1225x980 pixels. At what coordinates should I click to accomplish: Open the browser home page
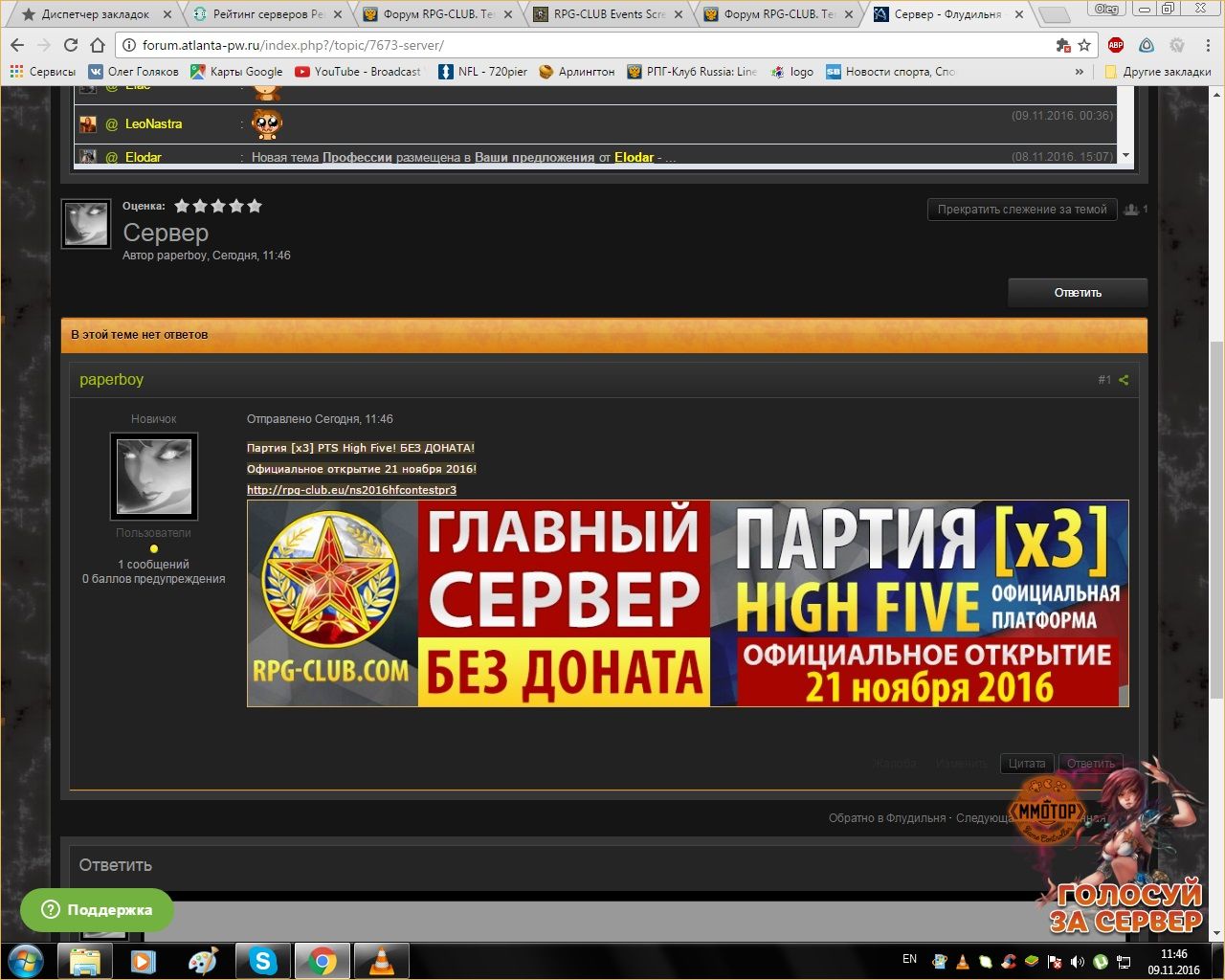click(97, 45)
